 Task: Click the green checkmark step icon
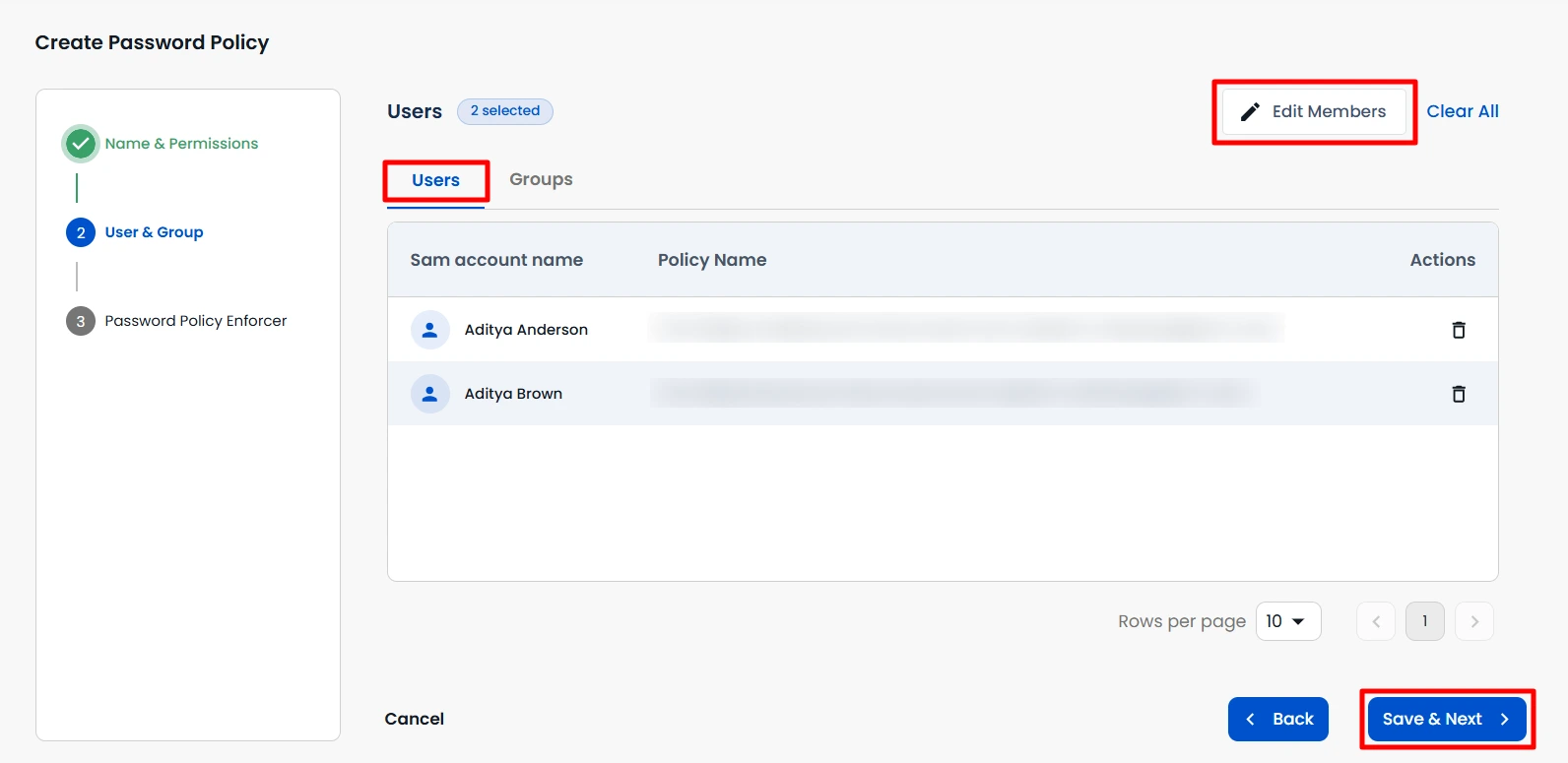click(x=81, y=144)
